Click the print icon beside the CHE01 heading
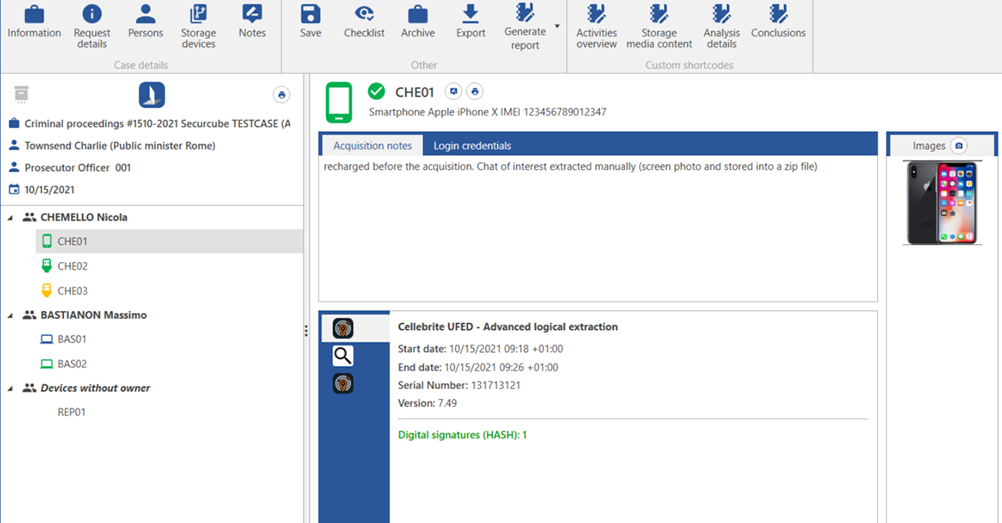This screenshot has width=1002, height=523. coord(474,91)
